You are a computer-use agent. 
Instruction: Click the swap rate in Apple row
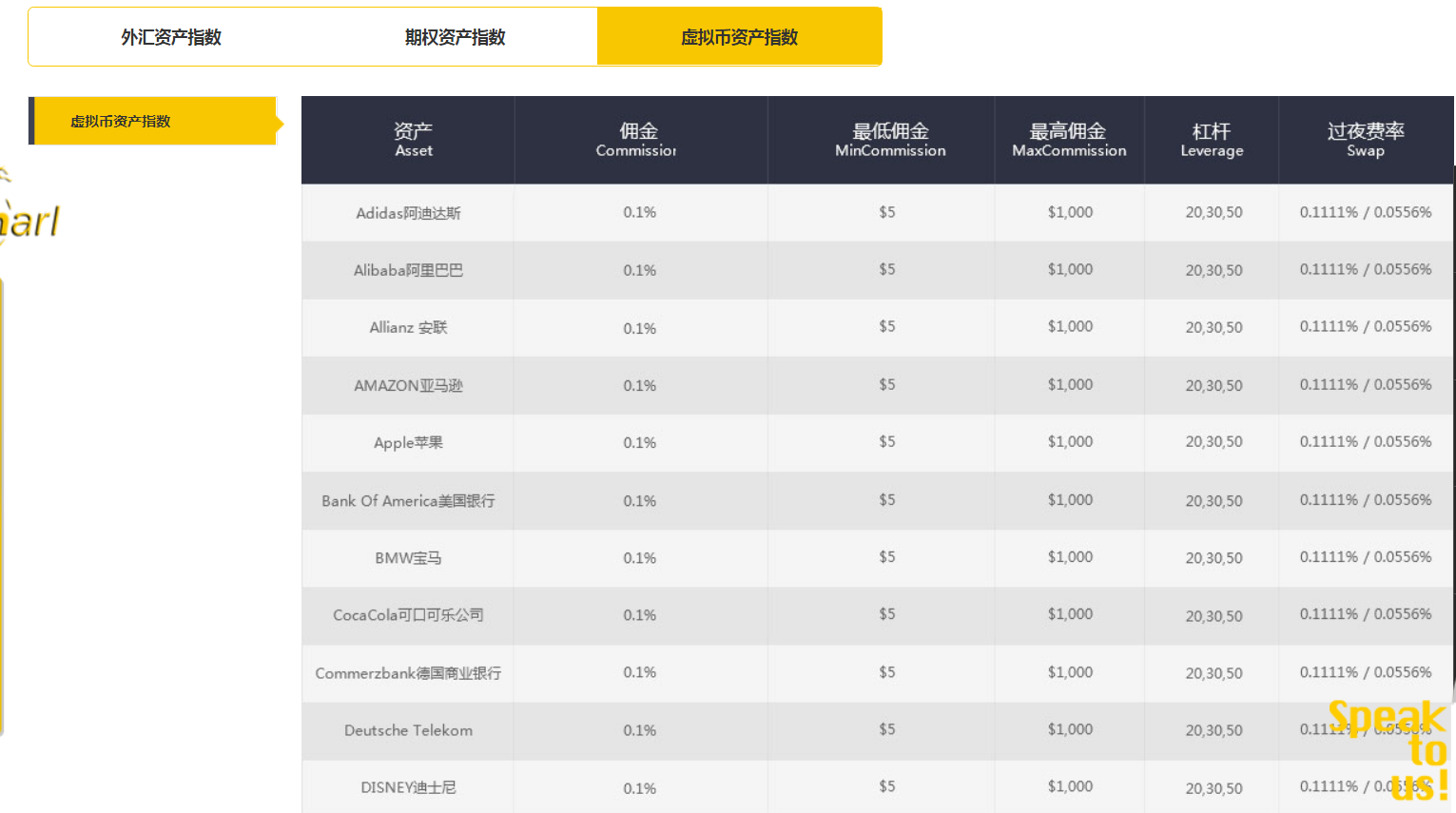(1366, 441)
